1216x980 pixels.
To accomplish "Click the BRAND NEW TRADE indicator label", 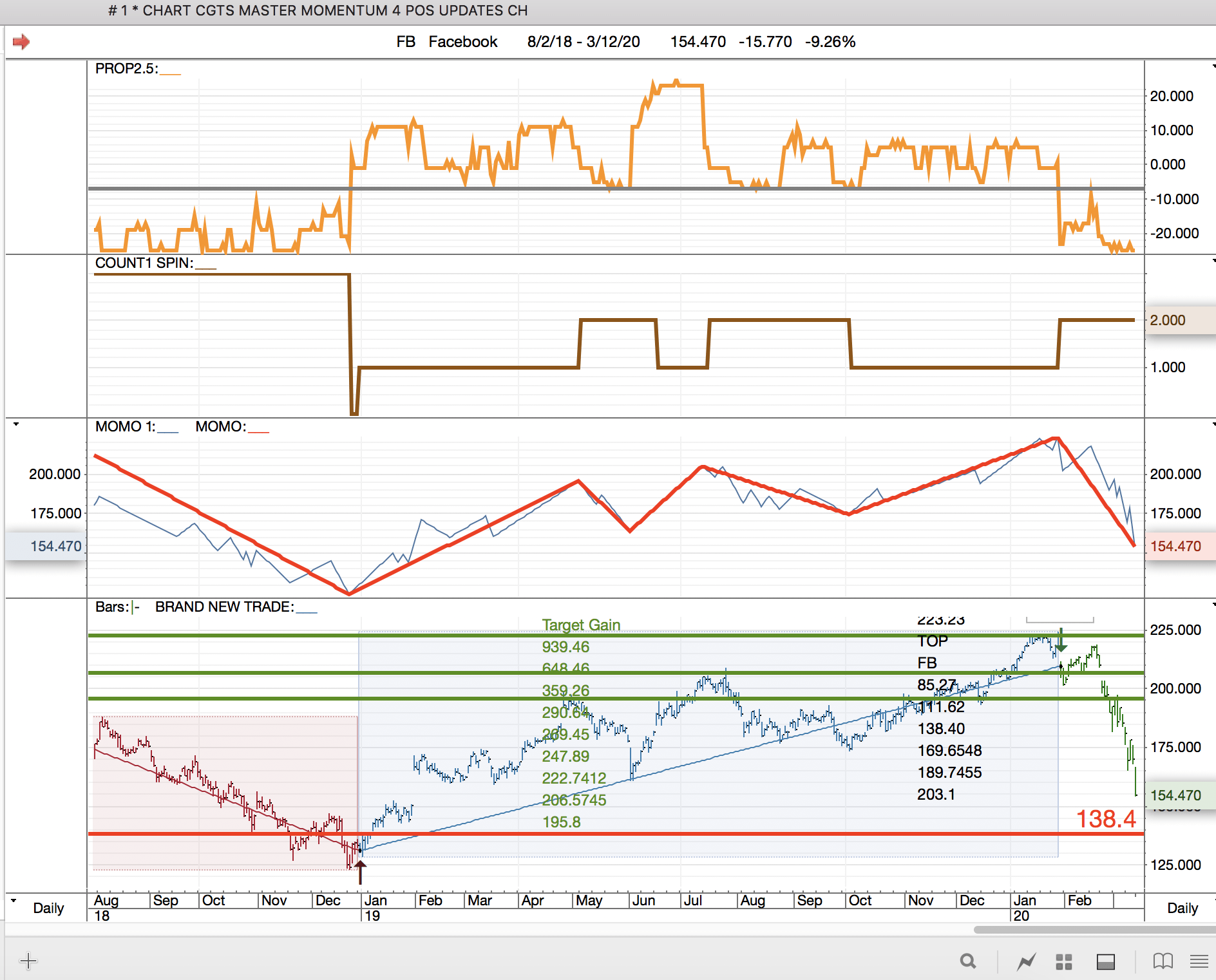I will 224,607.
